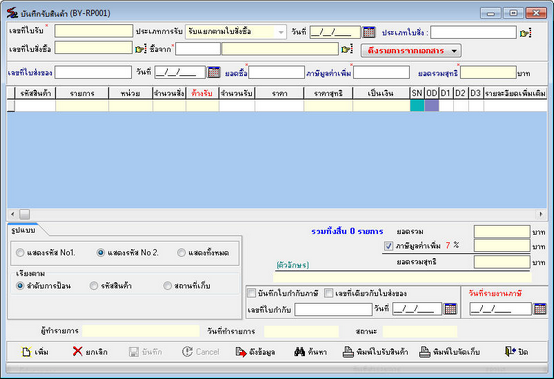Click the ยกเลิก button
This screenshot has height=379, width=554.
click(x=90, y=352)
